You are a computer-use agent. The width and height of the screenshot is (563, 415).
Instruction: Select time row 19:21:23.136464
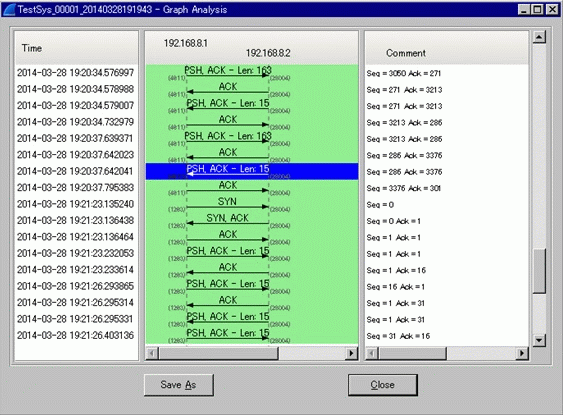coord(75,237)
